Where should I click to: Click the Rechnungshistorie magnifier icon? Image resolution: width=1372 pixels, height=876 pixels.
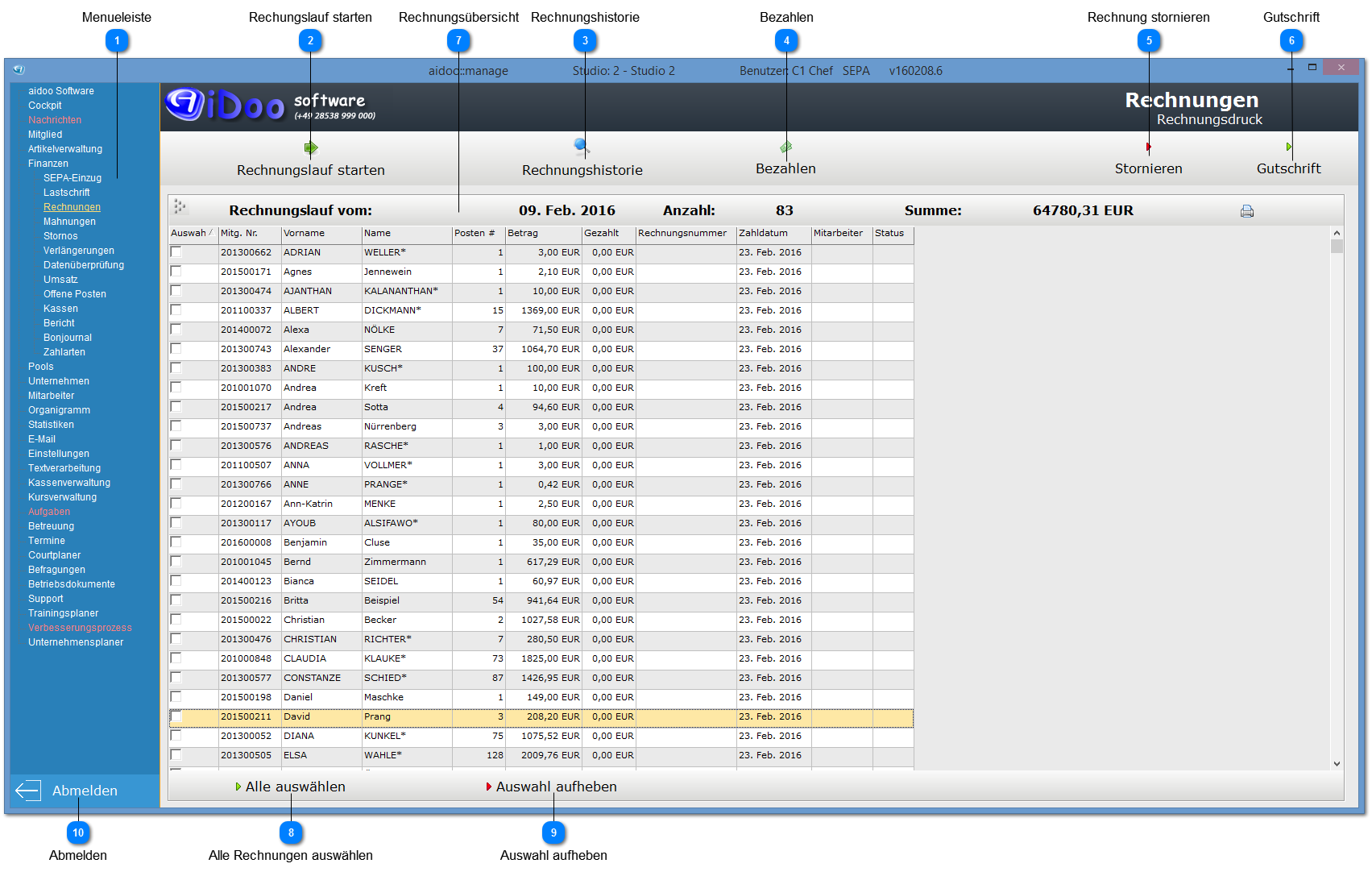point(582,146)
